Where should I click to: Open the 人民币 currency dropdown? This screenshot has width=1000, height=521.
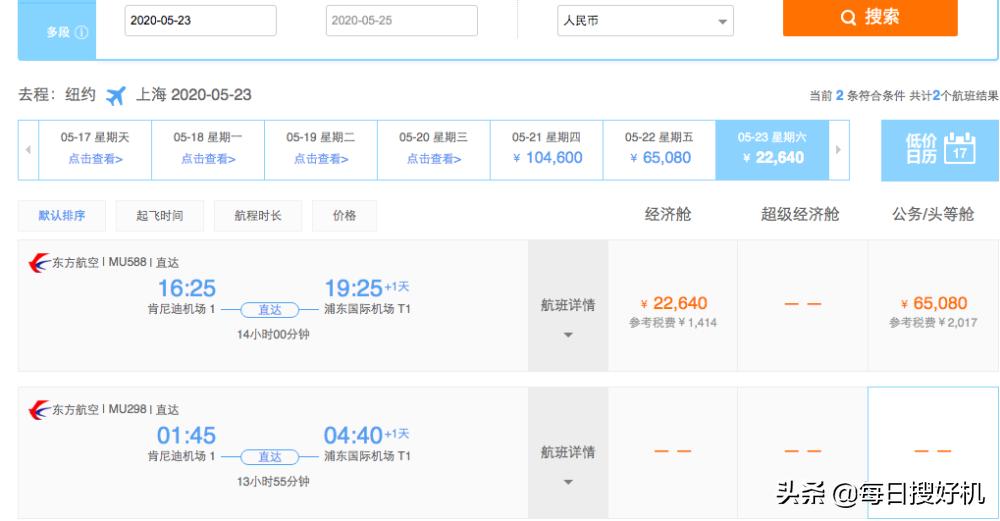[645, 20]
